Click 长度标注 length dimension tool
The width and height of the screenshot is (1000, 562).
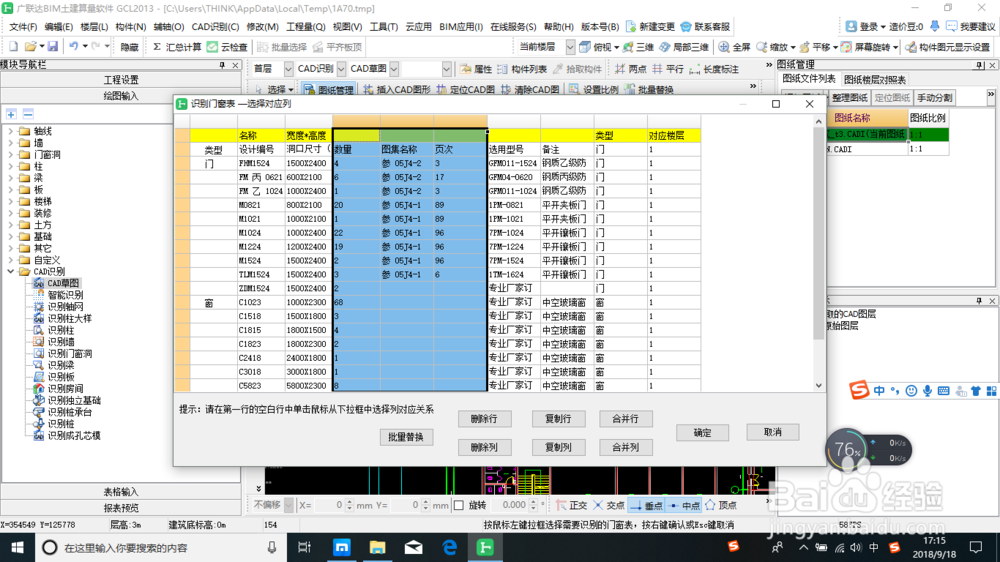[x=714, y=69]
